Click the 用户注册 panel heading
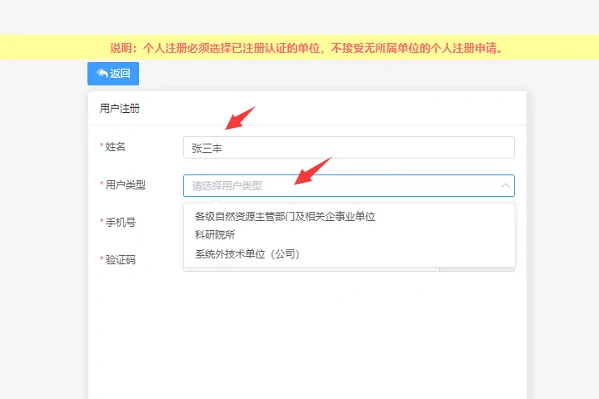Screen dimensions: 599x399 [120, 109]
